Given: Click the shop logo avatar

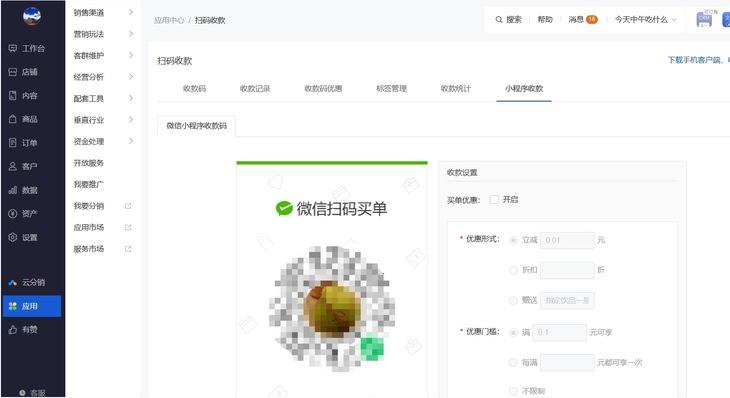Looking at the screenshot, I should (32, 16).
